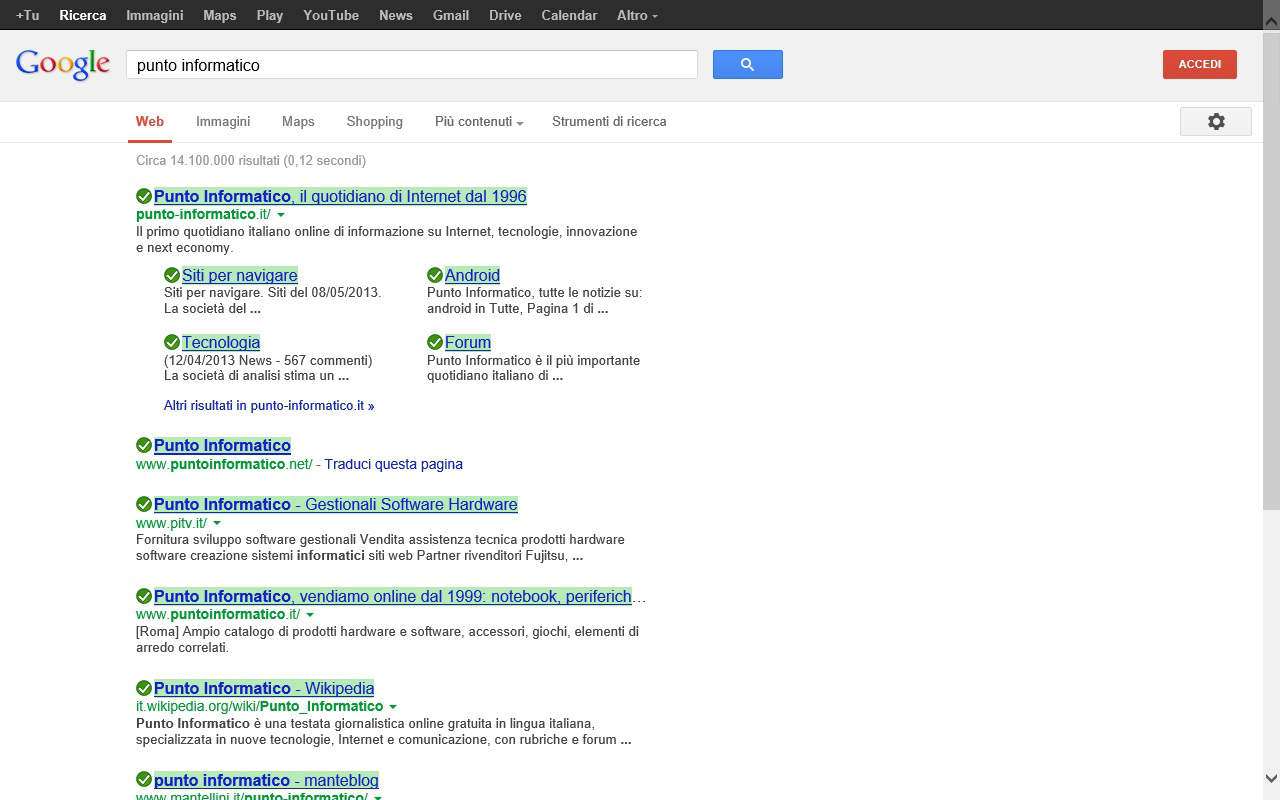
Task: Click green checkmark next to Android sitelink
Action: [x=435, y=275]
